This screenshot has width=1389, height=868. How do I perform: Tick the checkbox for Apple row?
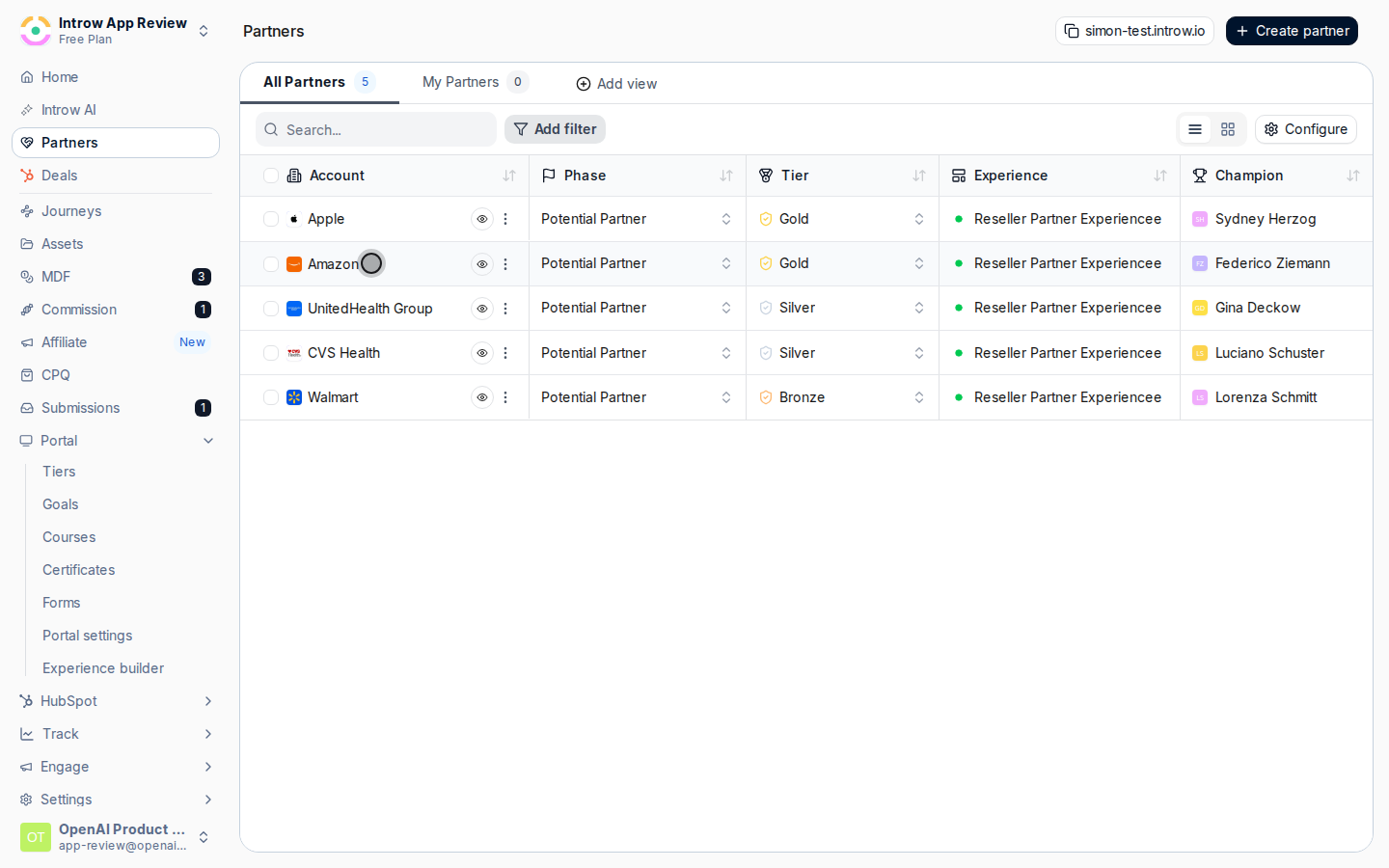coord(271,219)
